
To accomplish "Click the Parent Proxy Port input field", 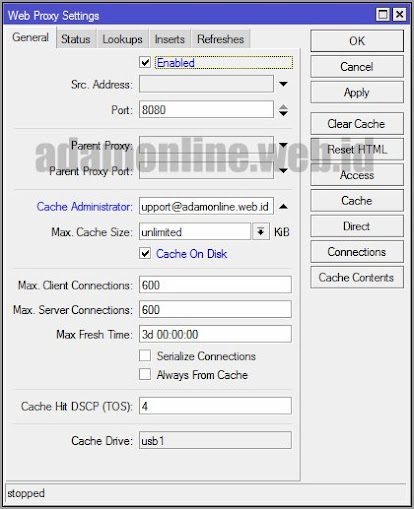I will [x=206, y=171].
